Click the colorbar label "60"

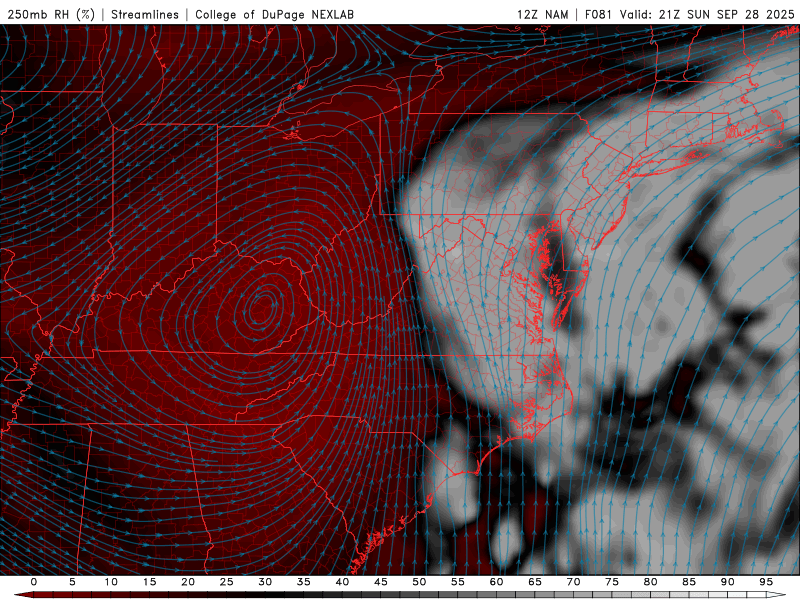pos(496,582)
